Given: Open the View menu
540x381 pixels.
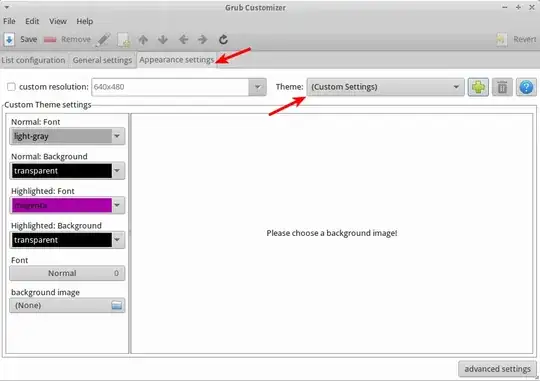Looking at the screenshot, I should [x=58, y=21].
